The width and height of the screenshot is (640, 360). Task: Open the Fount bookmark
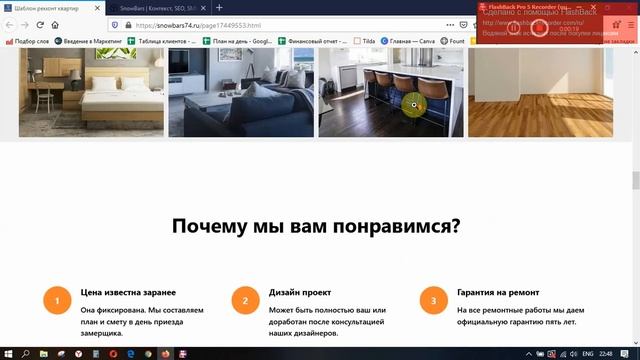click(452, 41)
